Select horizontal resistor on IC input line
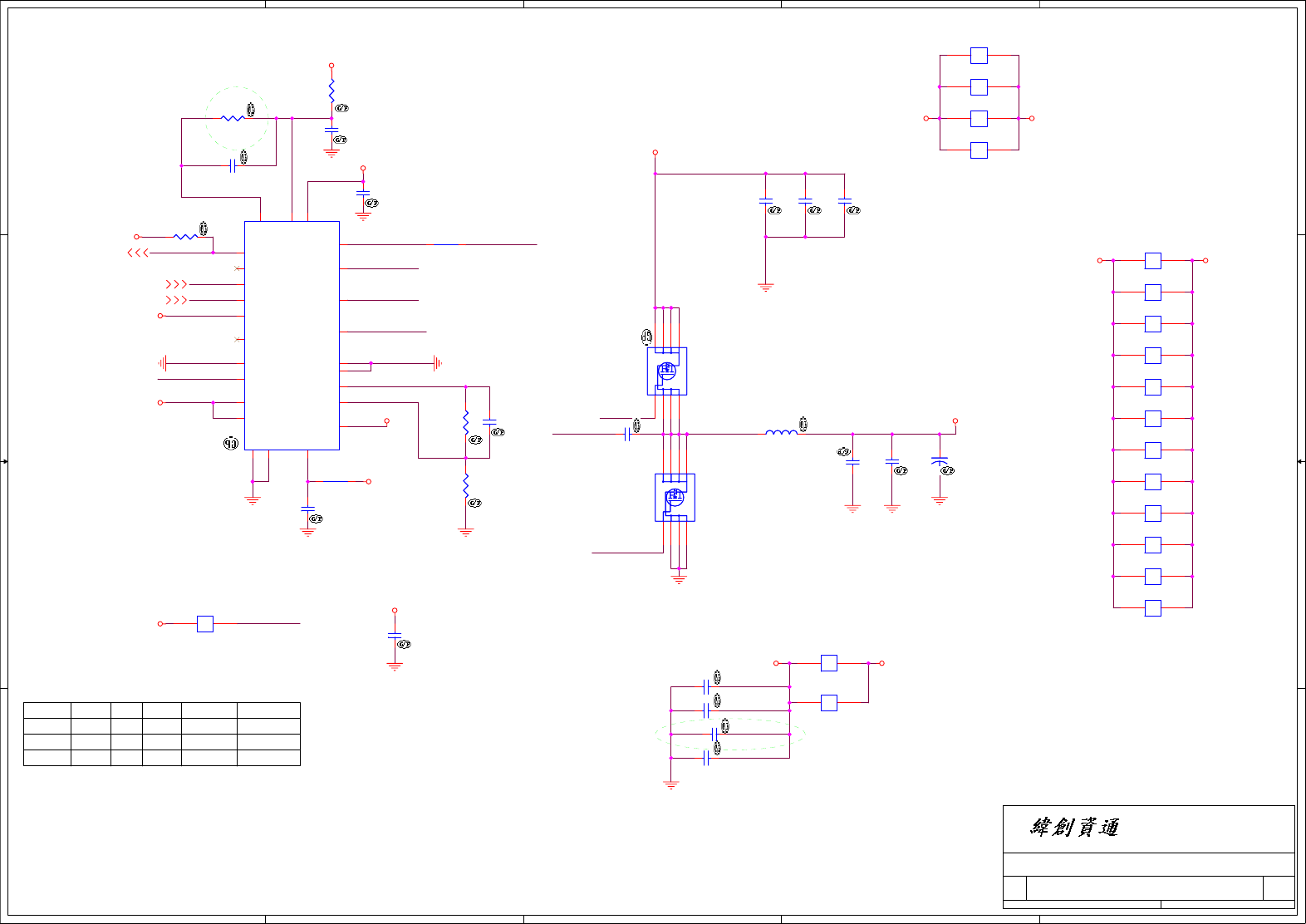Screen dimensions: 1306x924 (x=186, y=237)
